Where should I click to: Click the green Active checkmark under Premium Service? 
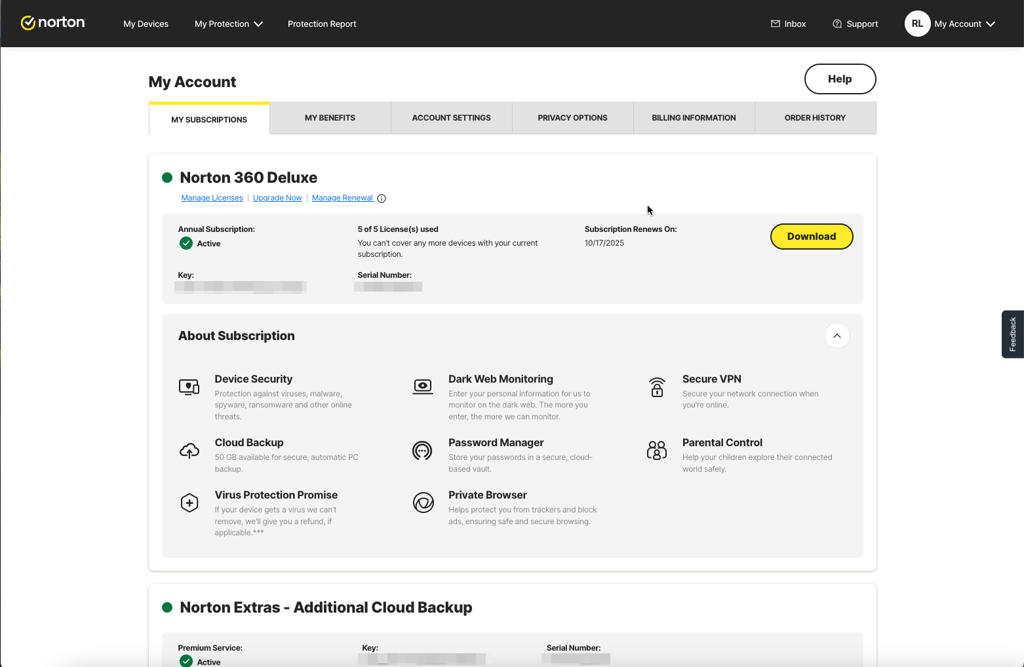click(x=186, y=661)
